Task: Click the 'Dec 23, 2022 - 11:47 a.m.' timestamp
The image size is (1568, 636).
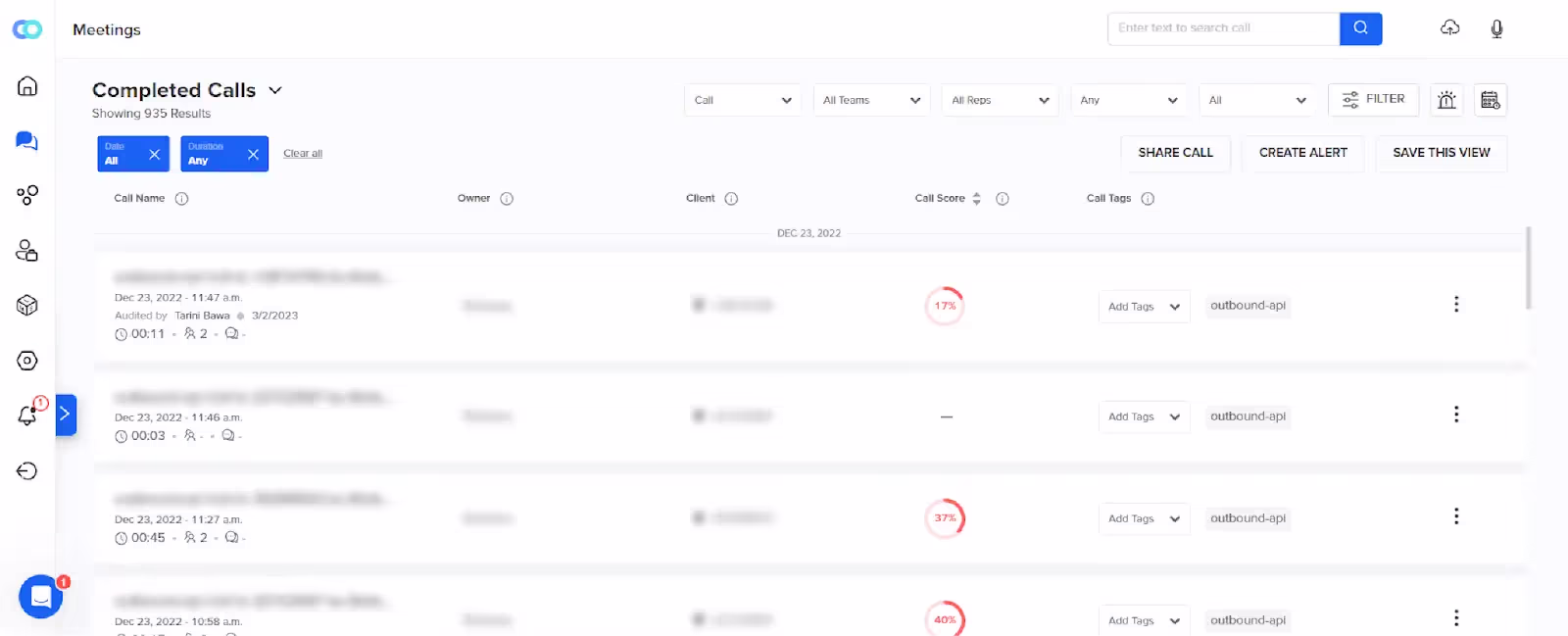Action: [178, 298]
